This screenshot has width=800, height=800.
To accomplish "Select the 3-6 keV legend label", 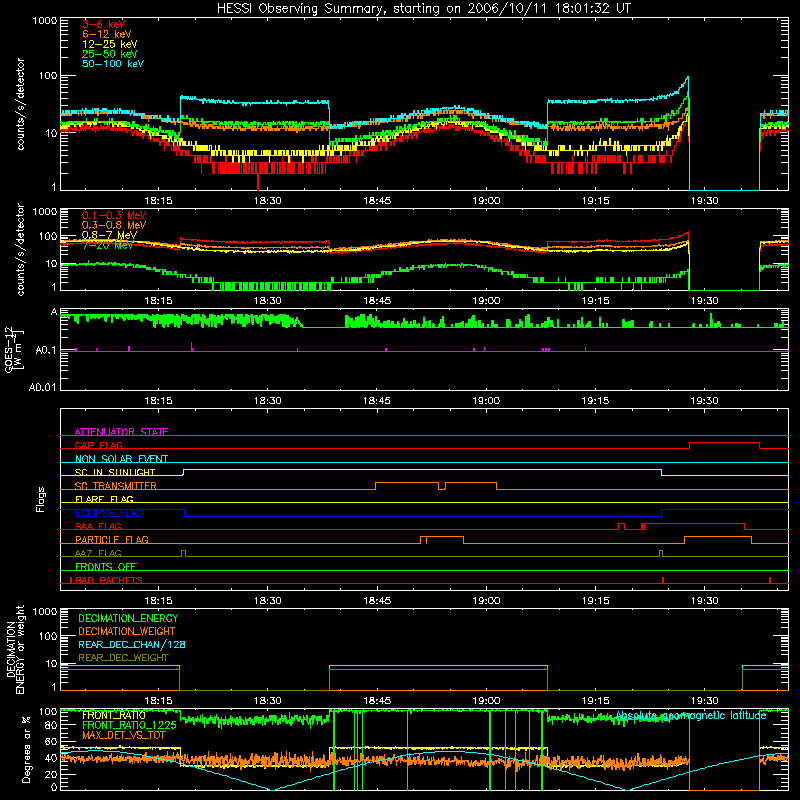I will pyautogui.click(x=104, y=24).
